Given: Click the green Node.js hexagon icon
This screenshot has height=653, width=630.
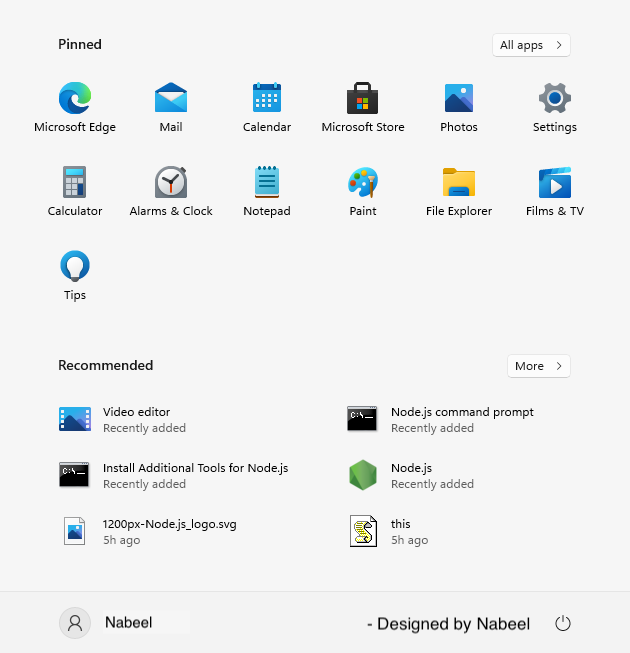Looking at the screenshot, I should point(363,475).
